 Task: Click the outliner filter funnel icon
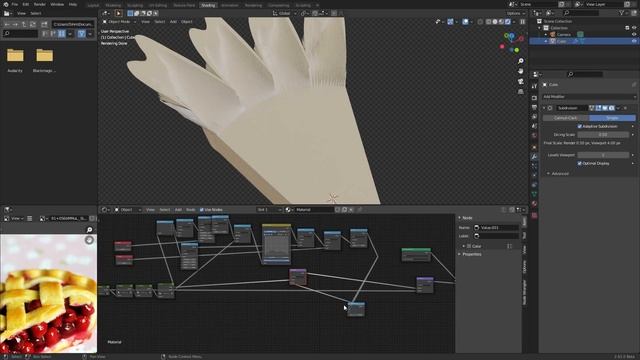point(622,13)
